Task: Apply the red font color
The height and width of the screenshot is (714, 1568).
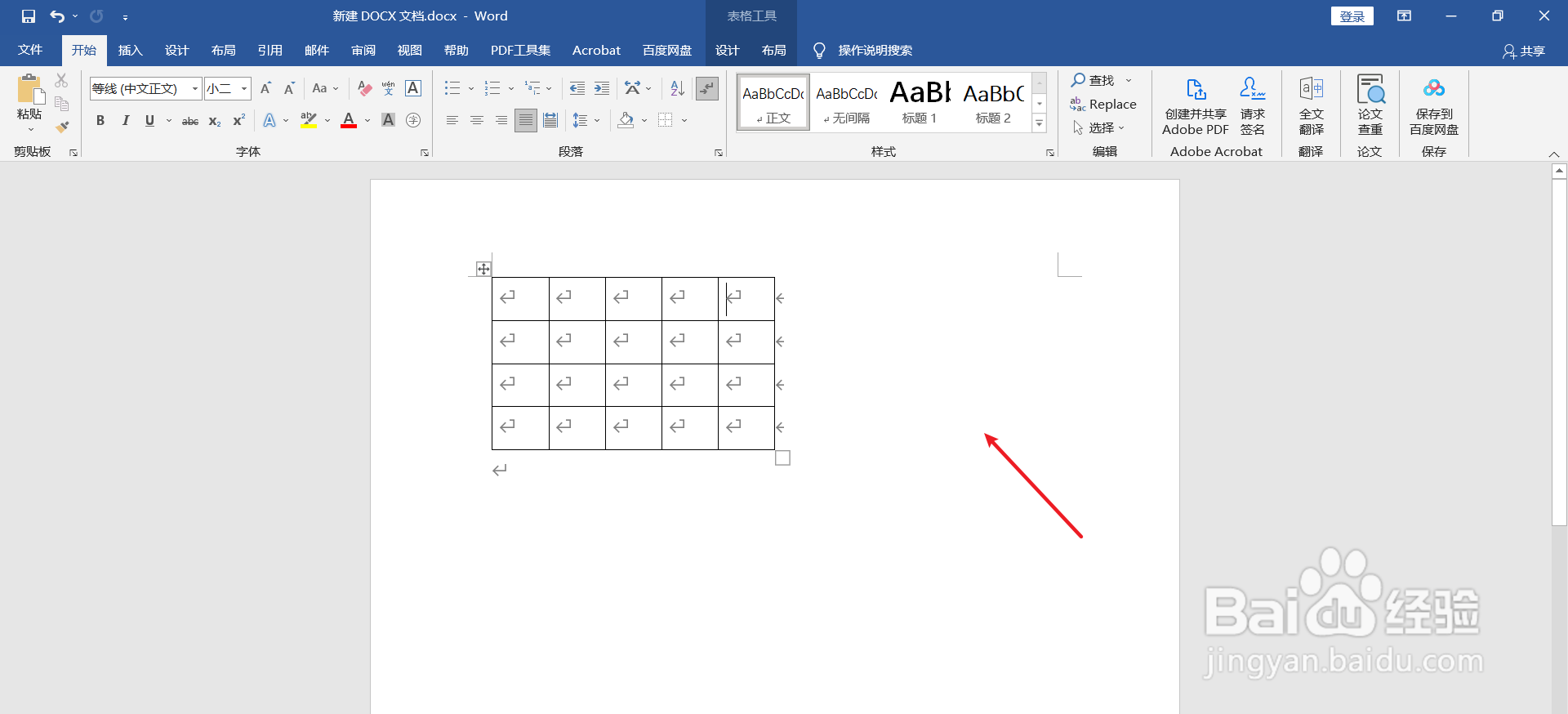Action: (349, 121)
